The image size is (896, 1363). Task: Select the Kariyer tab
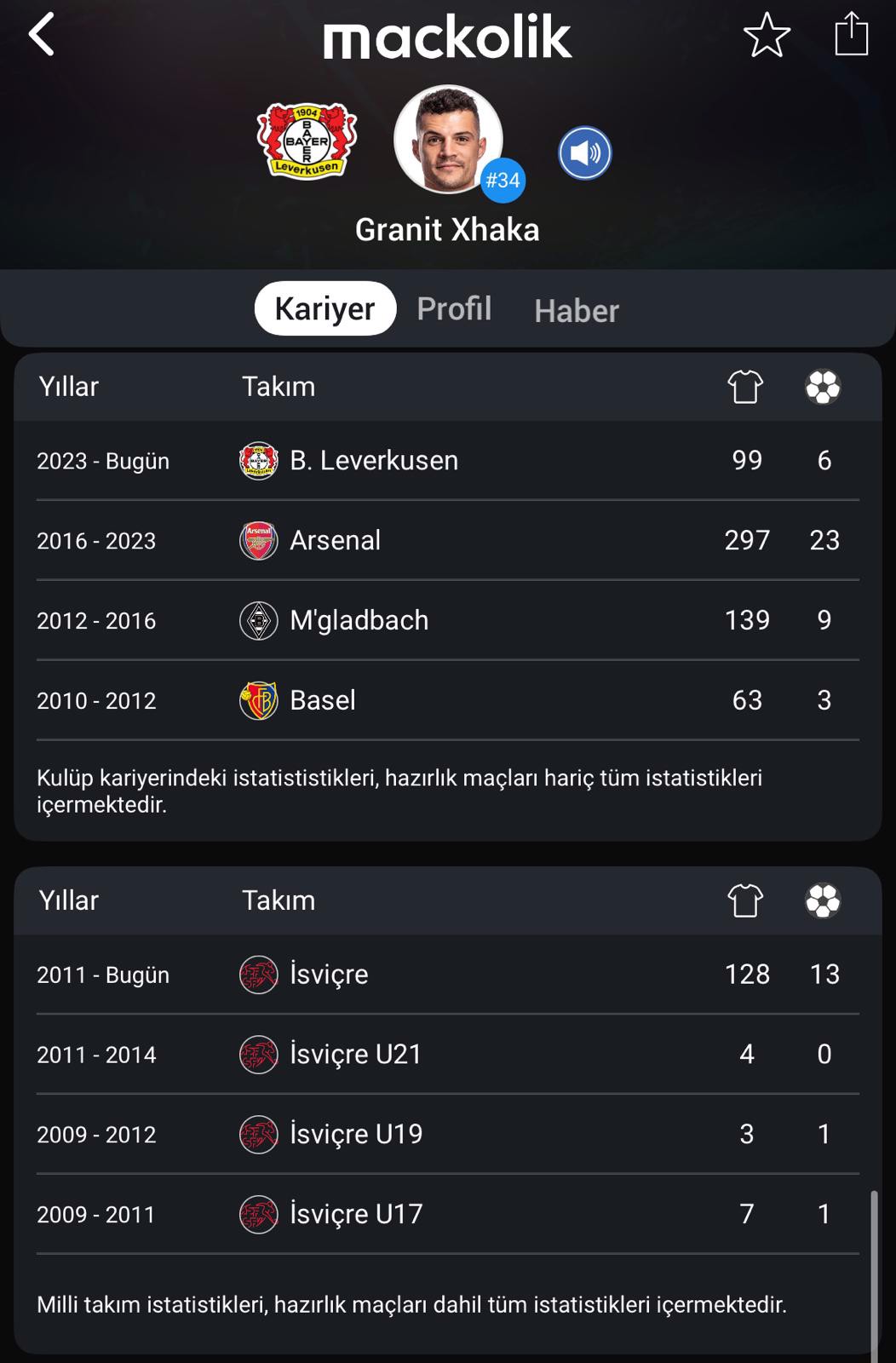pos(325,308)
